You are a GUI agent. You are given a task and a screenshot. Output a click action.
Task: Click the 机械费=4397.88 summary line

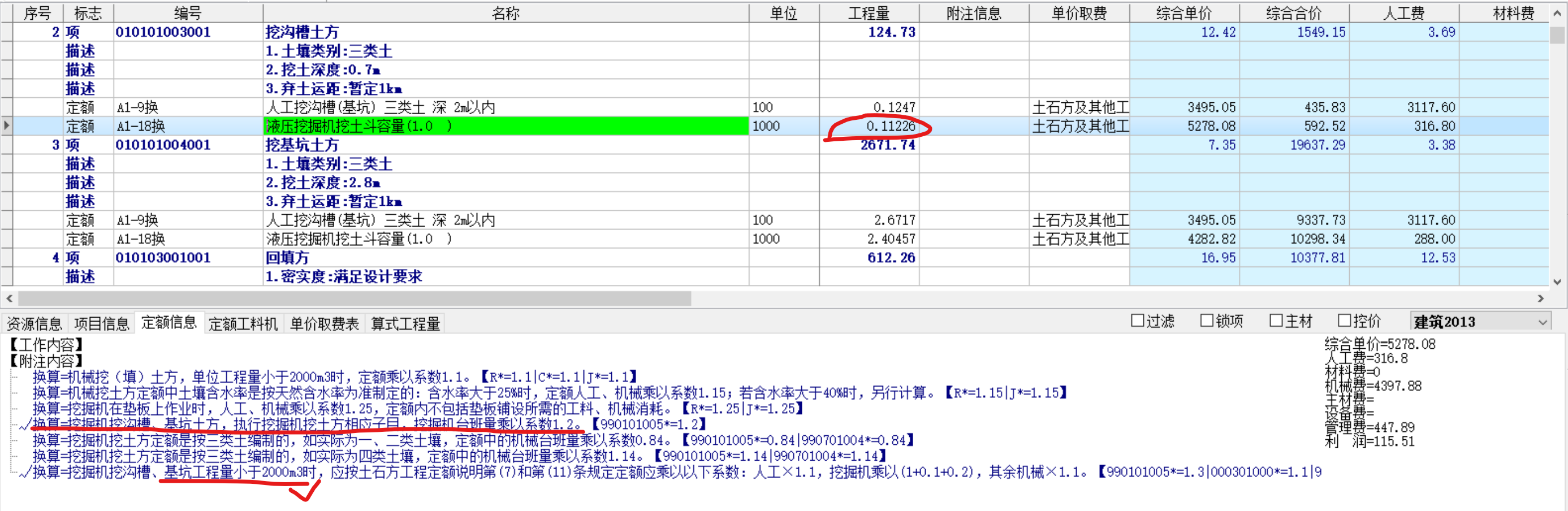(1373, 386)
